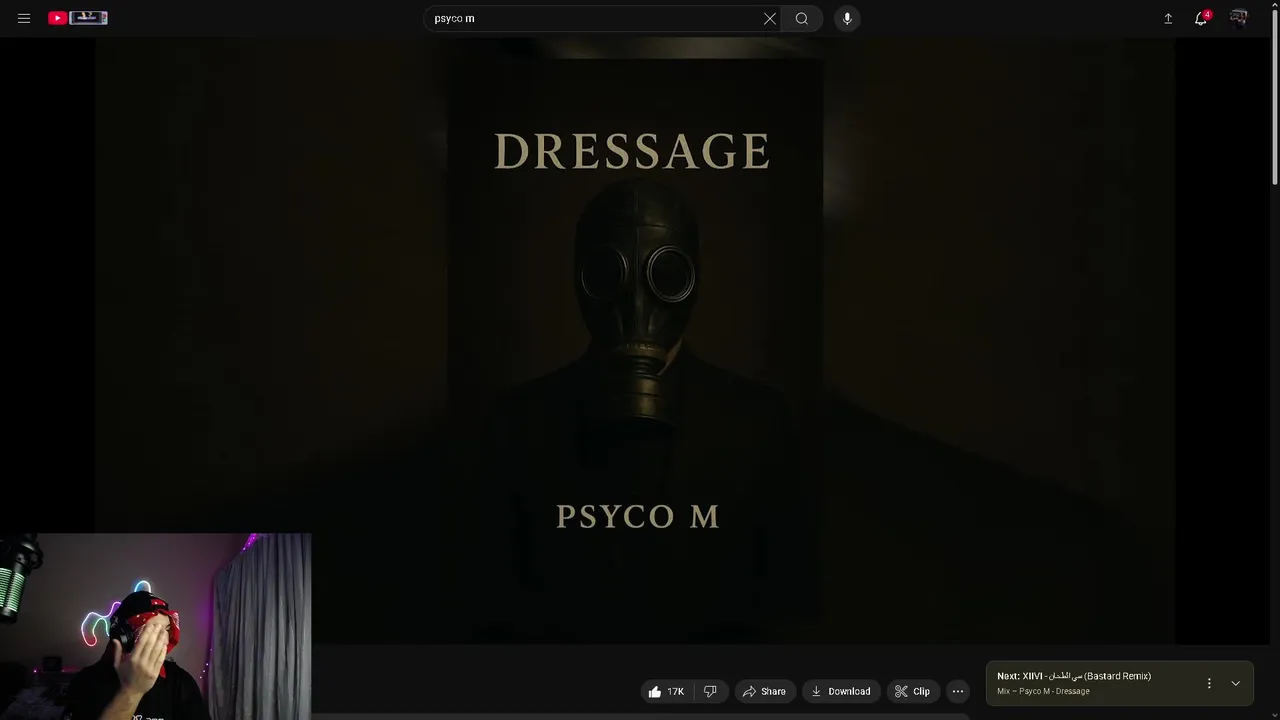Open the account avatar menu
1280x720 pixels.
(1239, 18)
